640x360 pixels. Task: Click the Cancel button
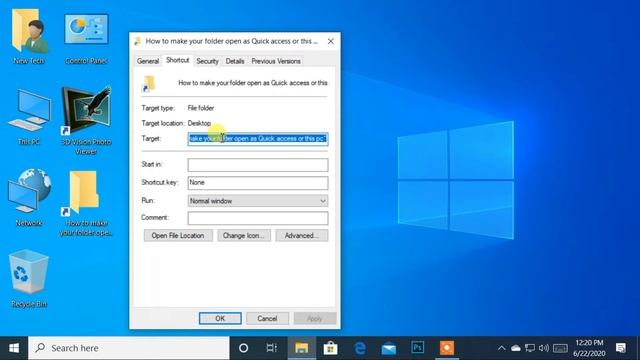267,318
